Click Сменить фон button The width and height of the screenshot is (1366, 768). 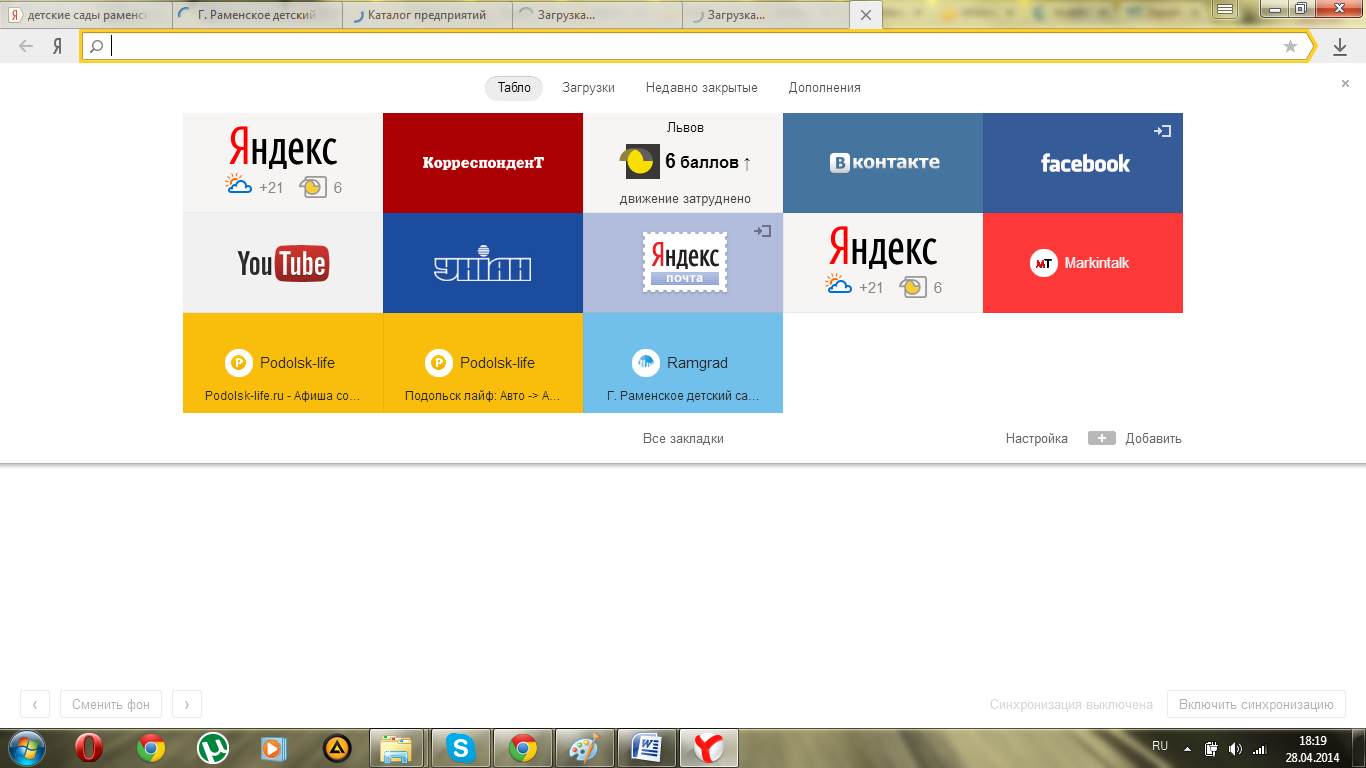click(111, 704)
